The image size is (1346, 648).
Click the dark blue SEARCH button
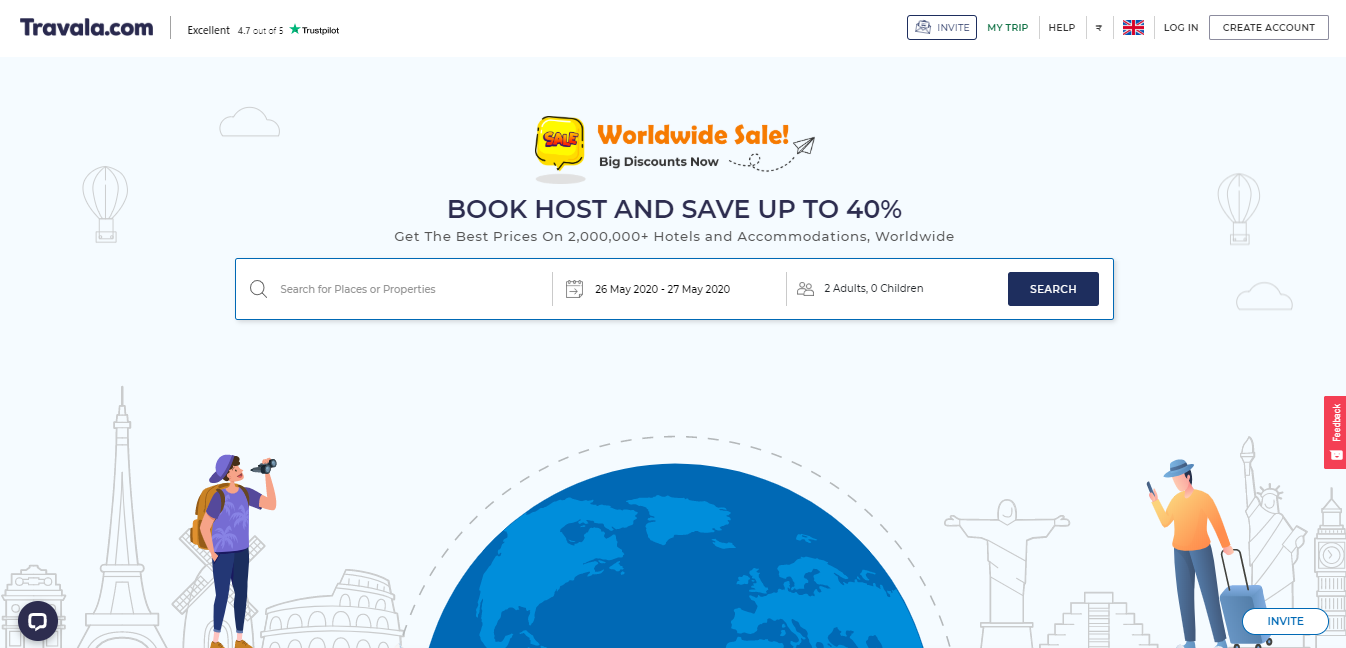[1053, 289]
